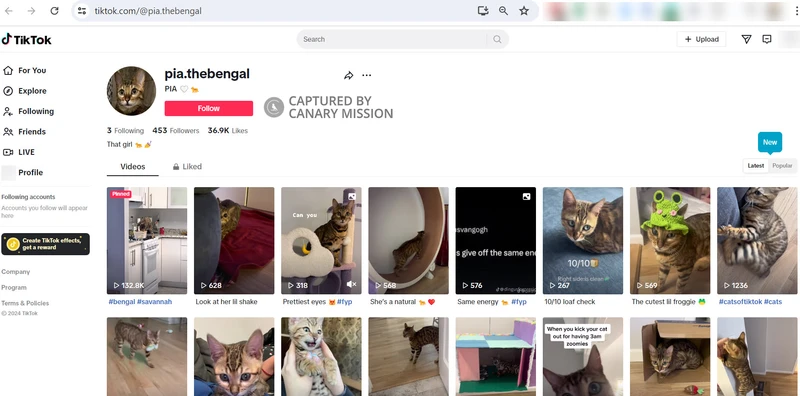Open the video with 628 views
800x396 pixels.
pos(234,240)
